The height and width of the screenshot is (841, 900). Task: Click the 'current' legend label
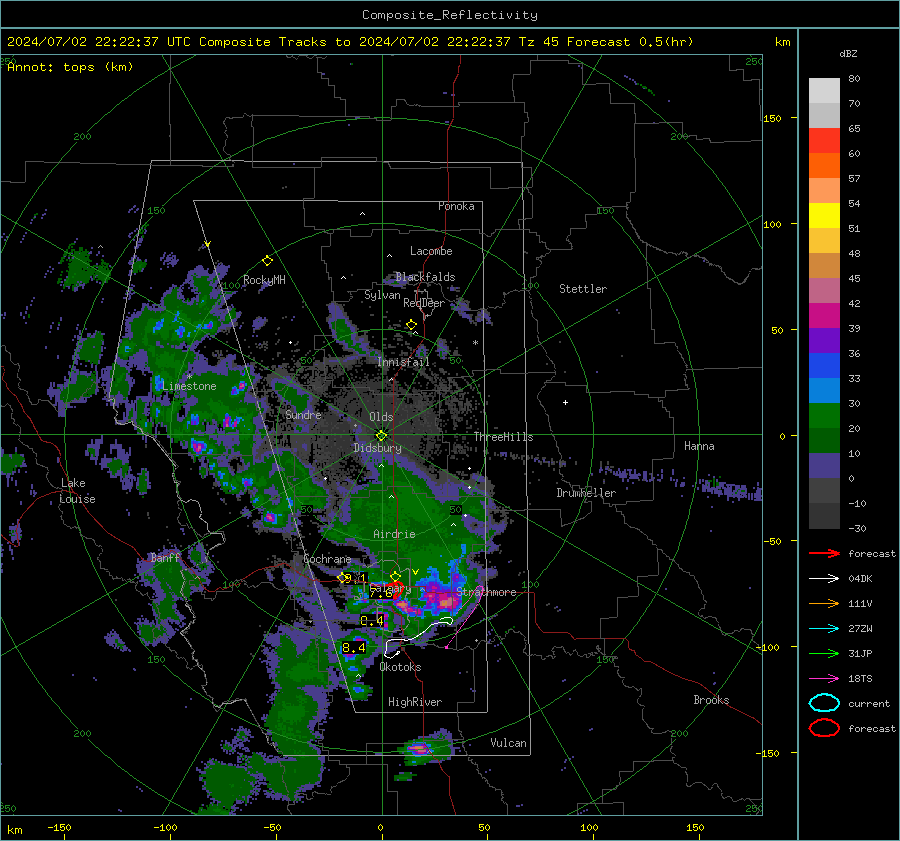tap(869, 703)
